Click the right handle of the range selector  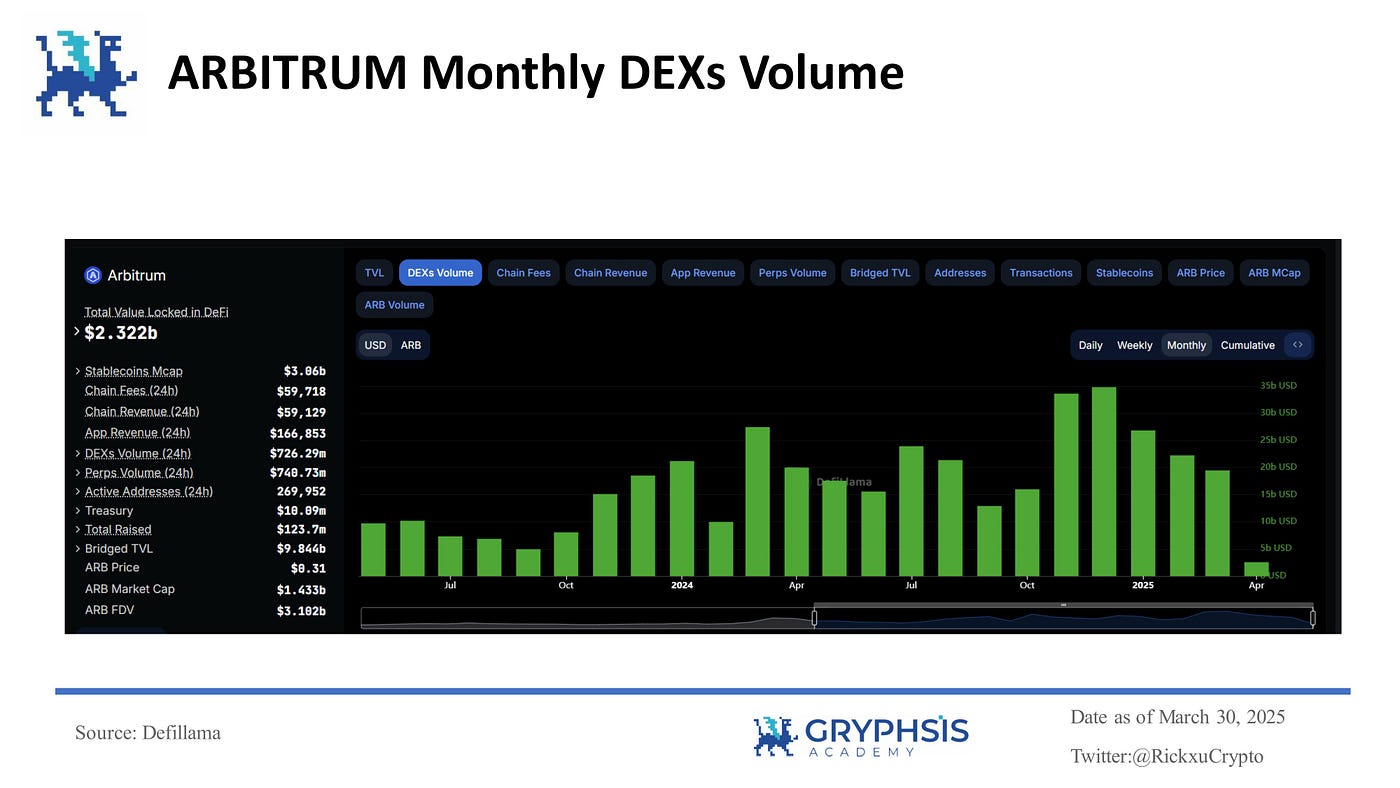tap(1312, 618)
